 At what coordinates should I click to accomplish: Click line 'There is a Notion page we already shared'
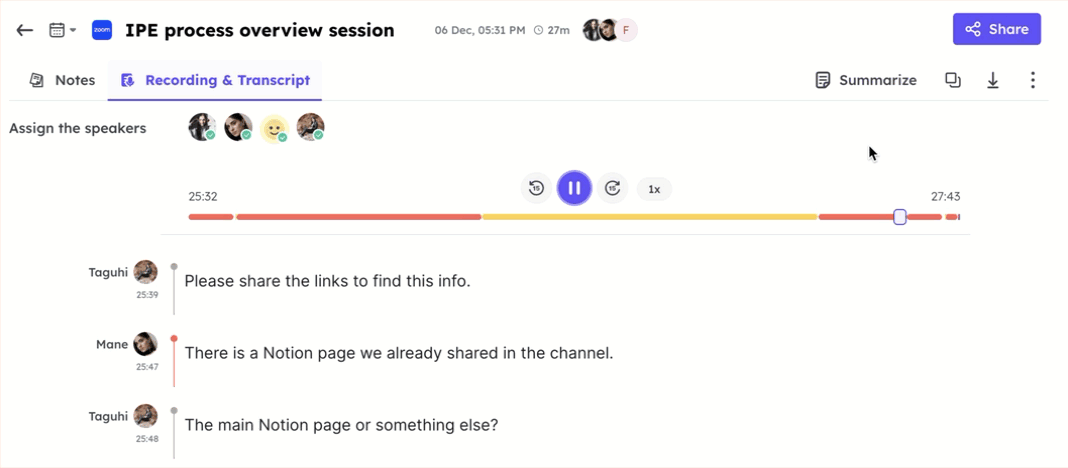click(x=399, y=354)
